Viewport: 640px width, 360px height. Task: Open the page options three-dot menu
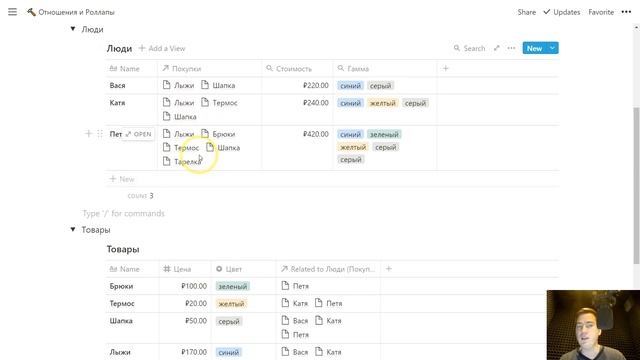(x=626, y=12)
